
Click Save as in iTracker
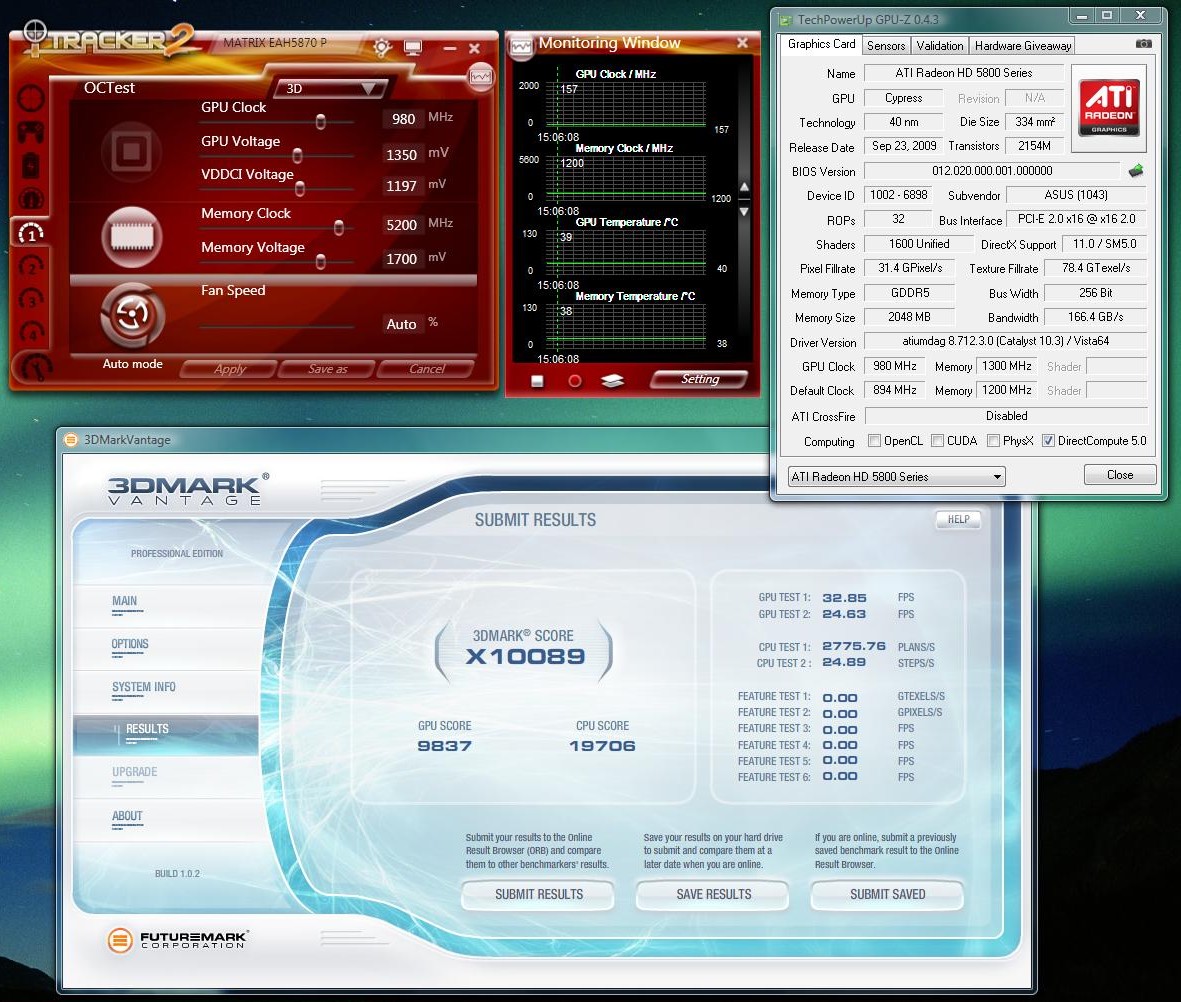[328, 369]
